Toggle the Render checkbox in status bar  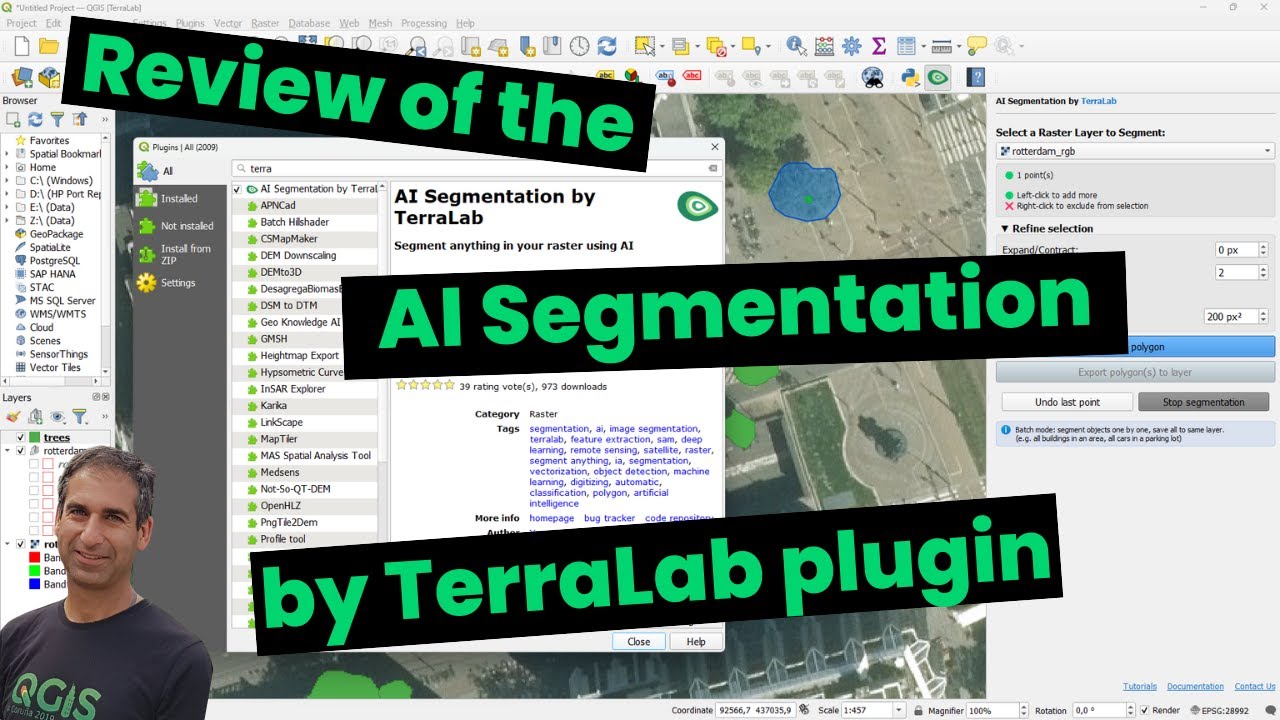[1144, 710]
